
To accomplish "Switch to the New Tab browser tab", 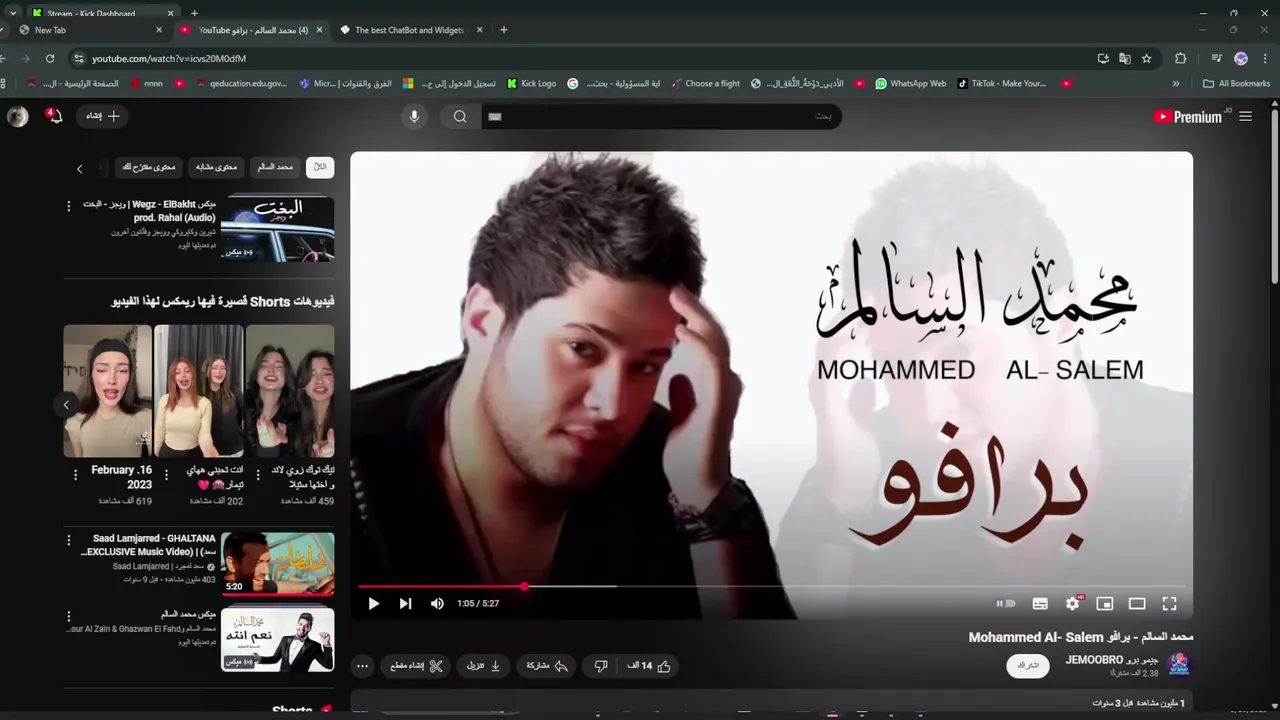I will [88, 30].
